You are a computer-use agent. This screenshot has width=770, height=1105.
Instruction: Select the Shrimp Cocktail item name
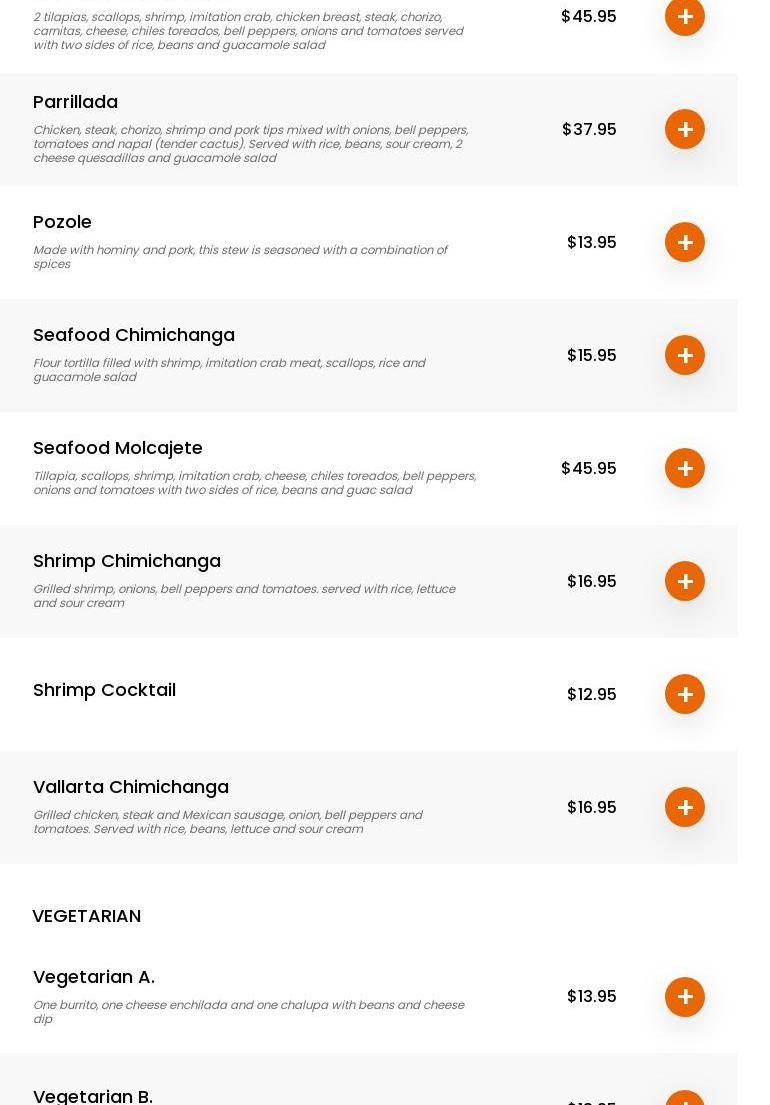(x=104, y=690)
